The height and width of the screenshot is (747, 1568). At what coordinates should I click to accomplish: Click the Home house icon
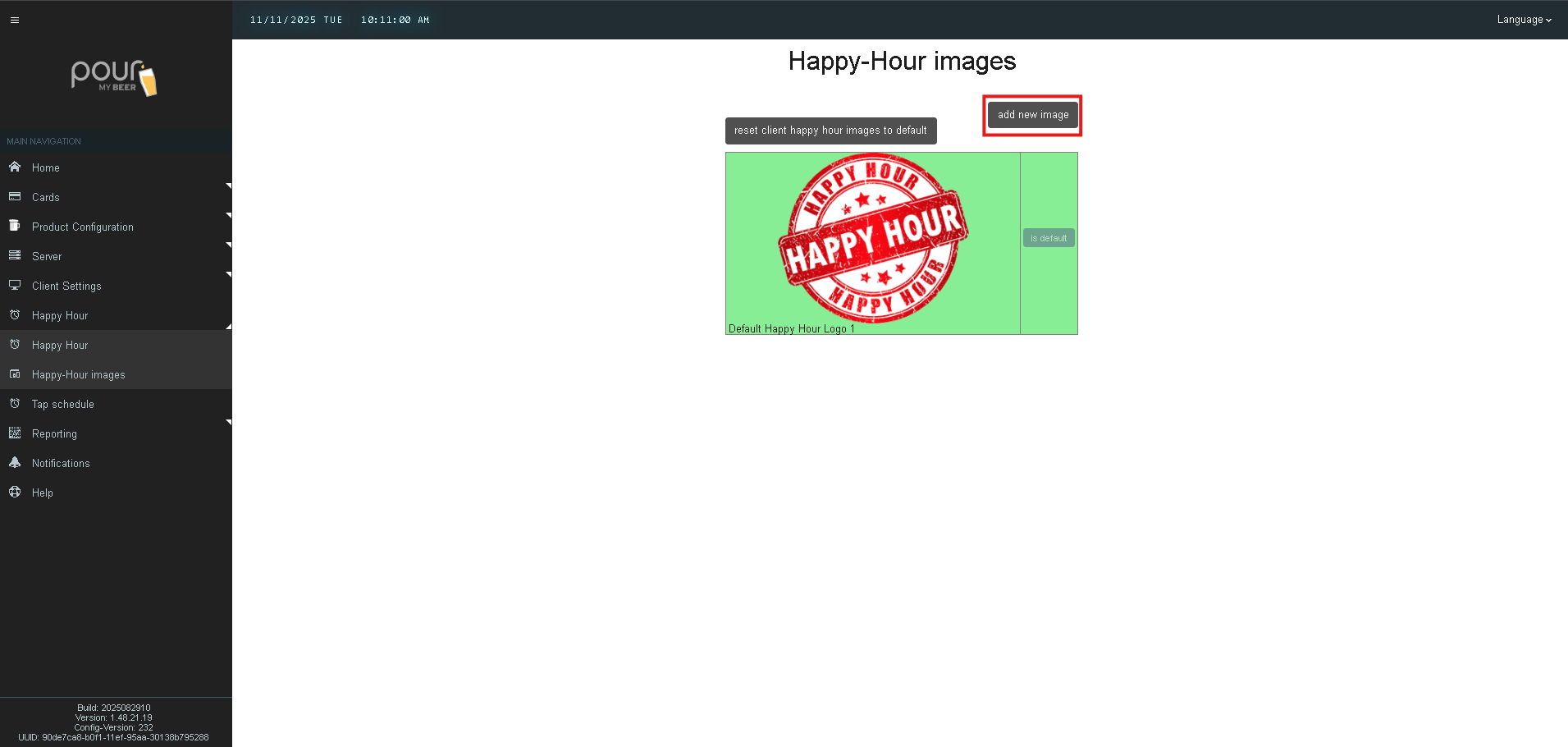click(15, 167)
